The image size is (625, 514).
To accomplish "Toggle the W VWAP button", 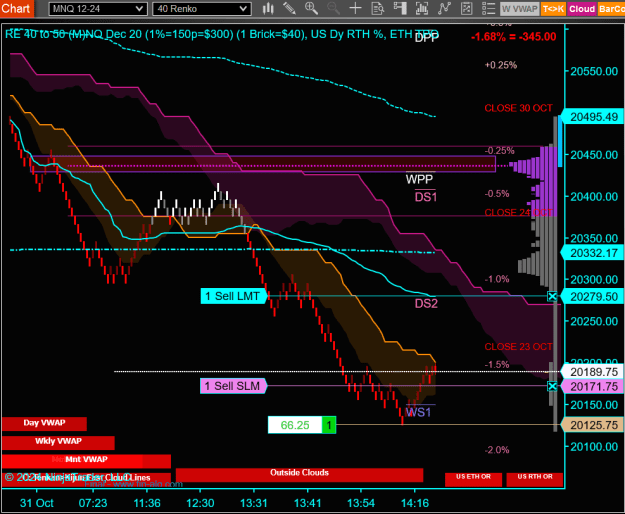I will click(x=519, y=9).
